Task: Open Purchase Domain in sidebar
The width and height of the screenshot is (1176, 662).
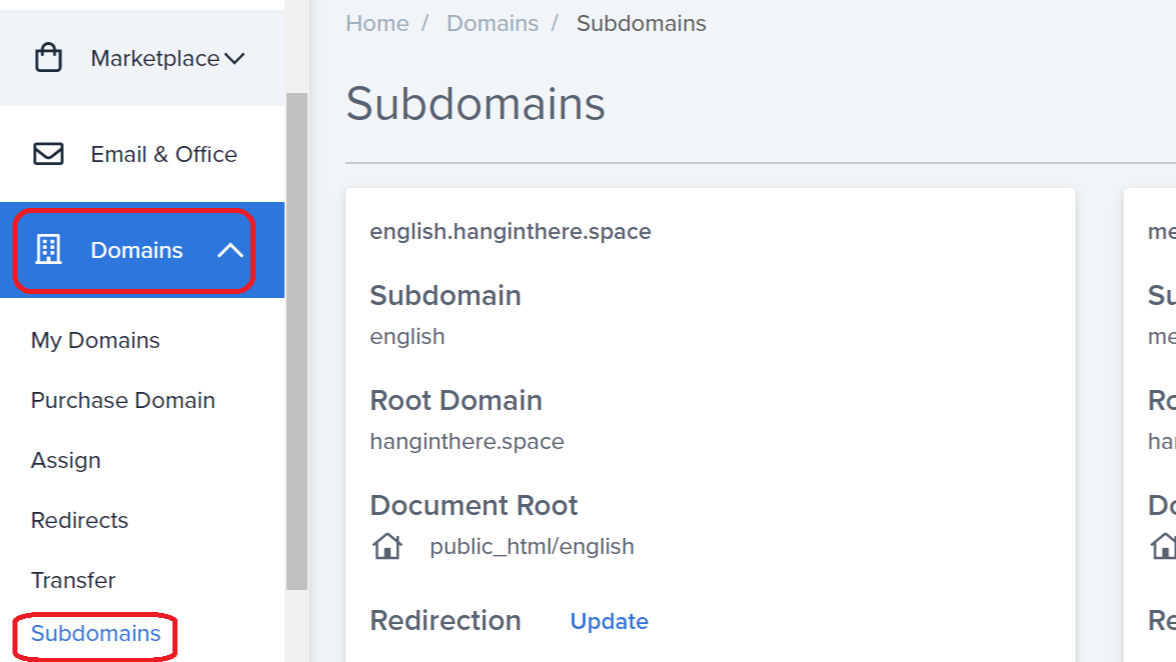Action: [123, 400]
